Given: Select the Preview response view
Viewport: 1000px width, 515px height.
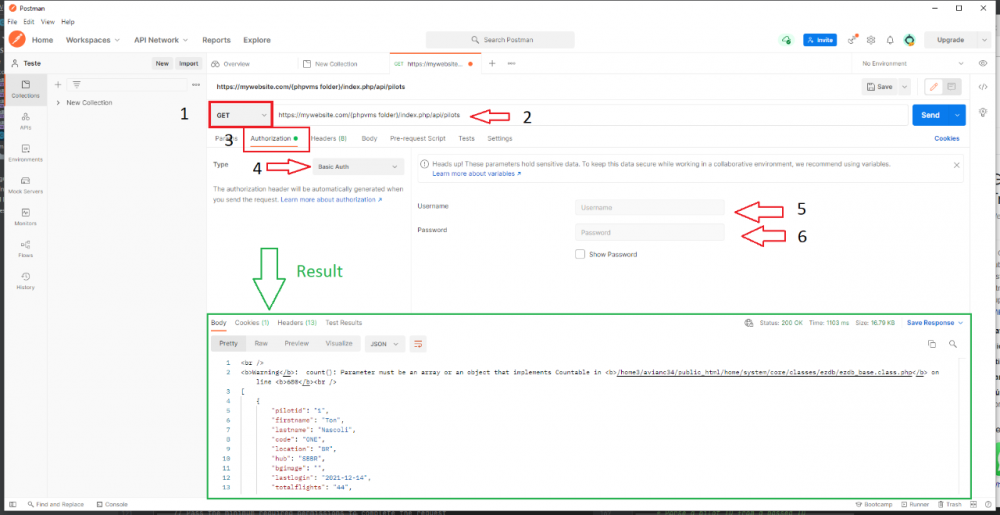Looking at the screenshot, I should point(296,343).
